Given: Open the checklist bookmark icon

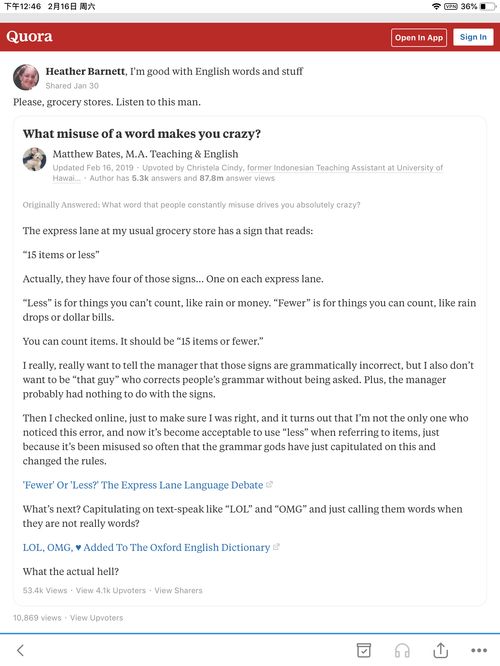Looking at the screenshot, I should [364, 650].
